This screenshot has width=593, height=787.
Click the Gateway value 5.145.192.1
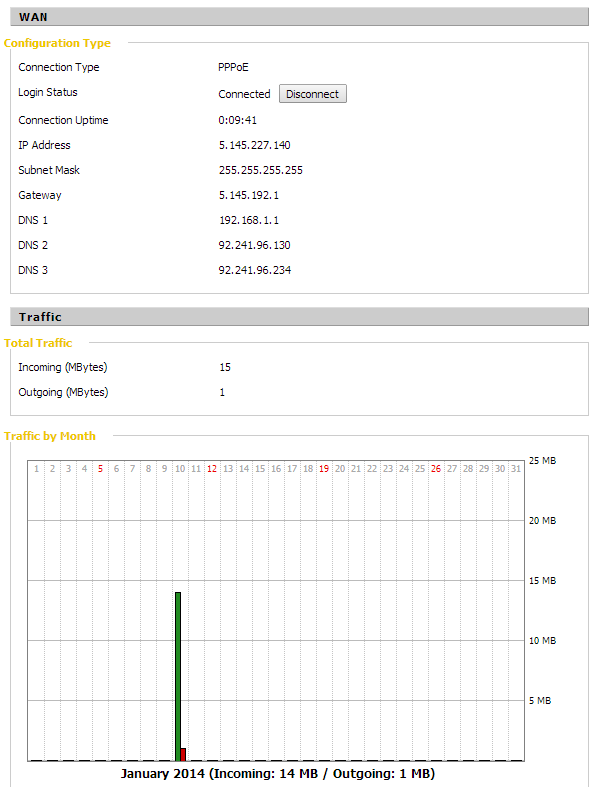(x=249, y=195)
